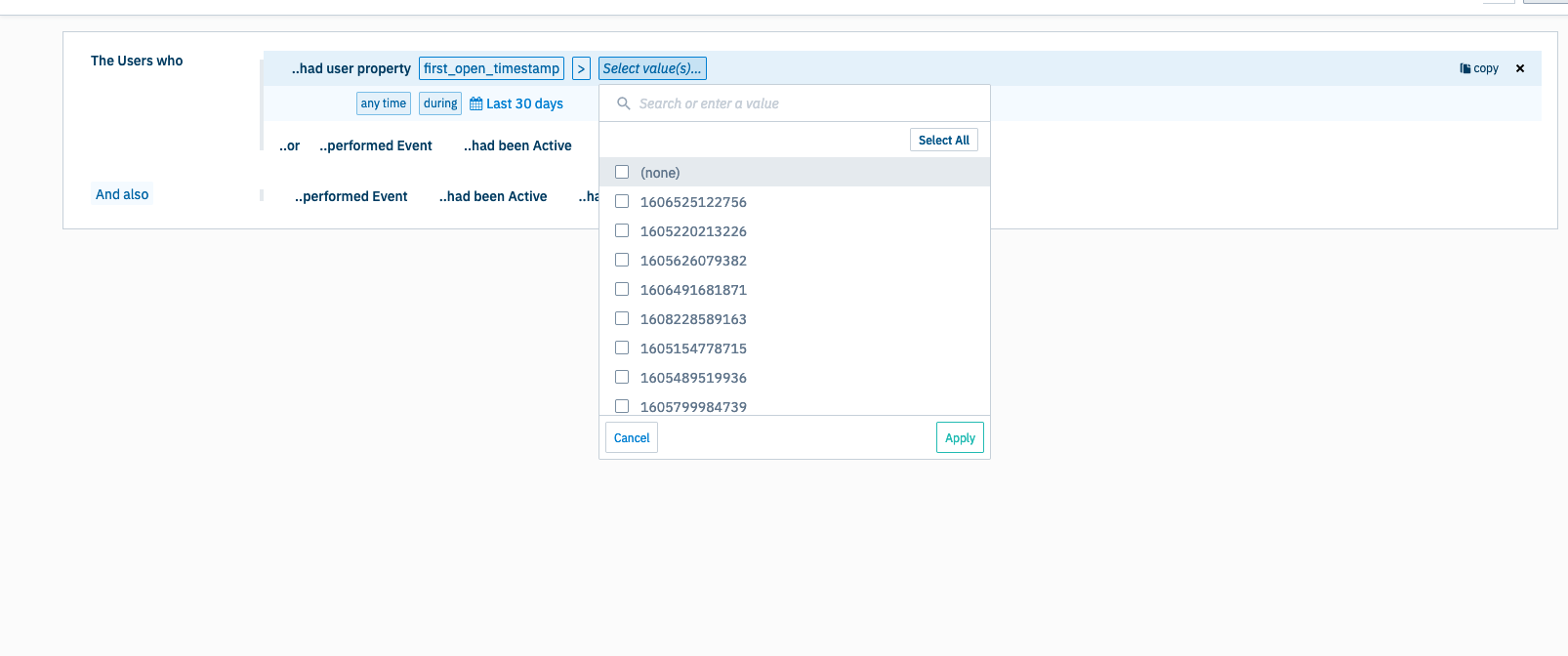Open the greater-than operator dropdown
The image size is (1568, 656).
(581, 68)
